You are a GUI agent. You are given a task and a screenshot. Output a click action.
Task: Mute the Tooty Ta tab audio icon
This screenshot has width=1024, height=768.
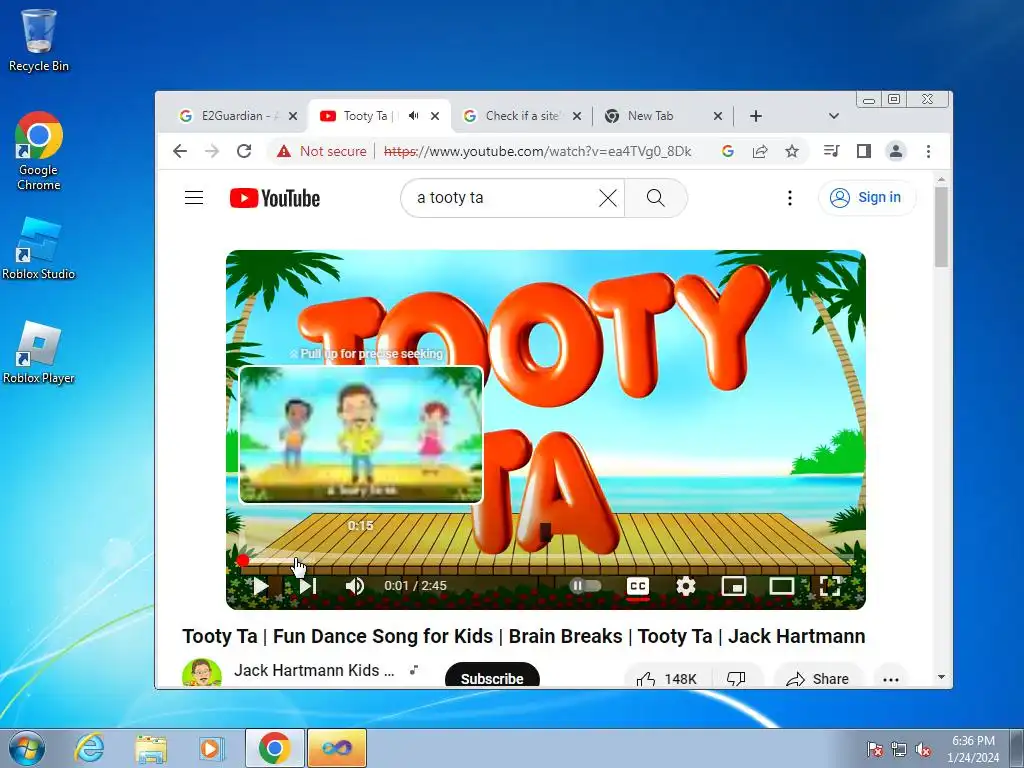tap(413, 116)
